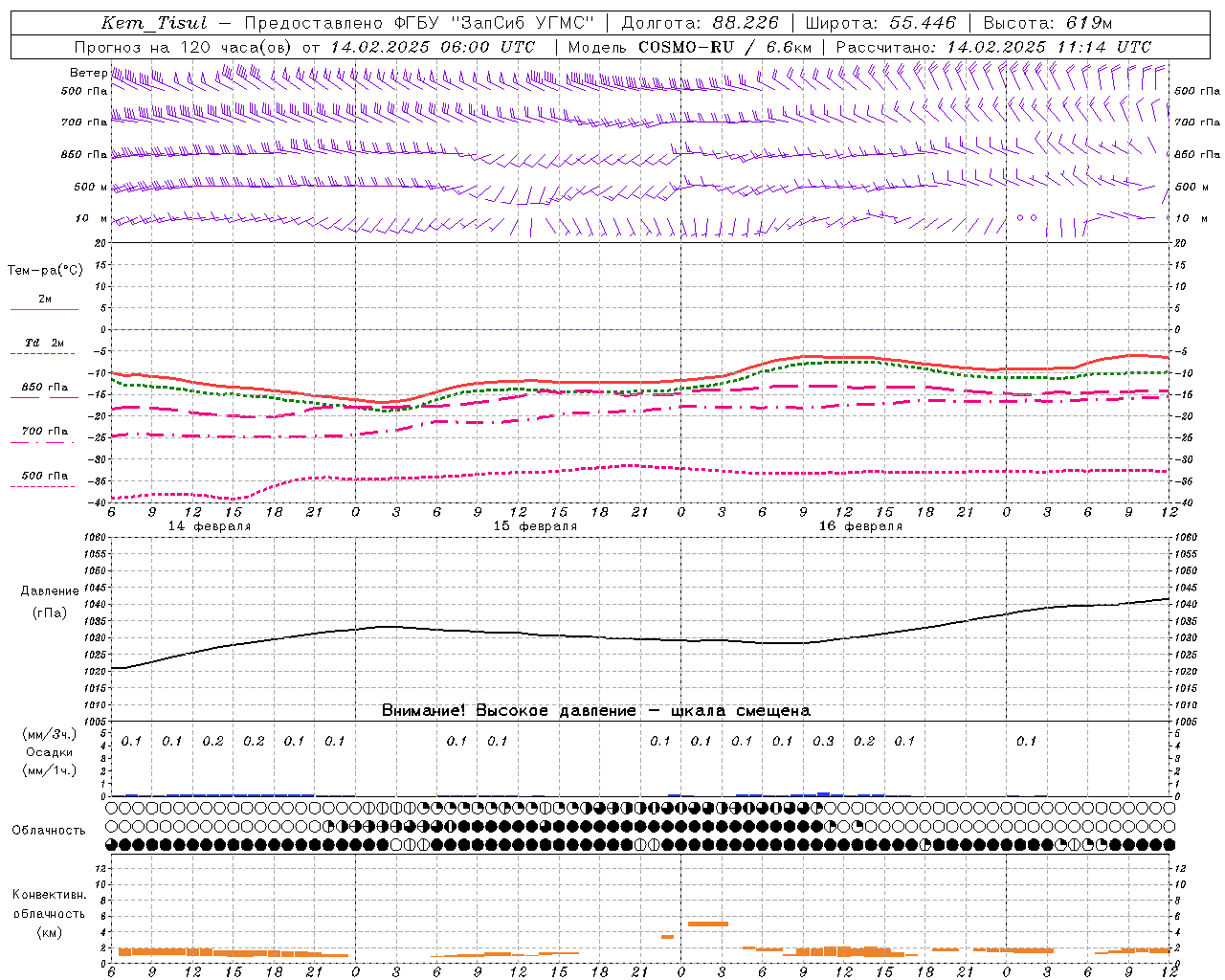Screen dimensions: 1225x980
Task: Click the Долгота: 88.226 value
Action: click(701, 23)
